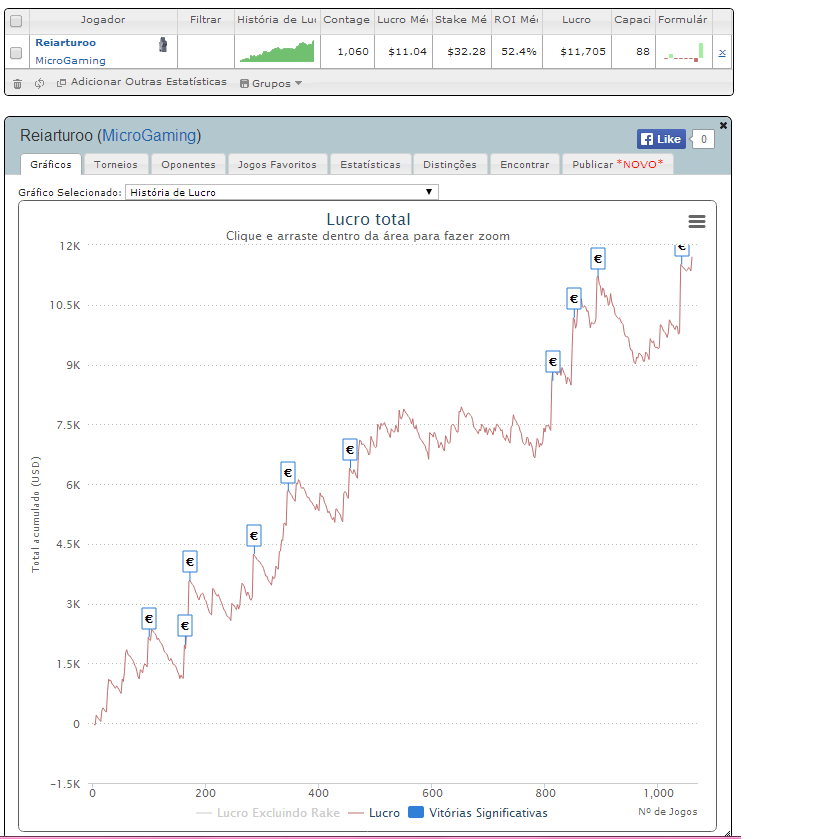Open the chart hamburger menu icon
This screenshot has width=822, height=839.
[696, 221]
